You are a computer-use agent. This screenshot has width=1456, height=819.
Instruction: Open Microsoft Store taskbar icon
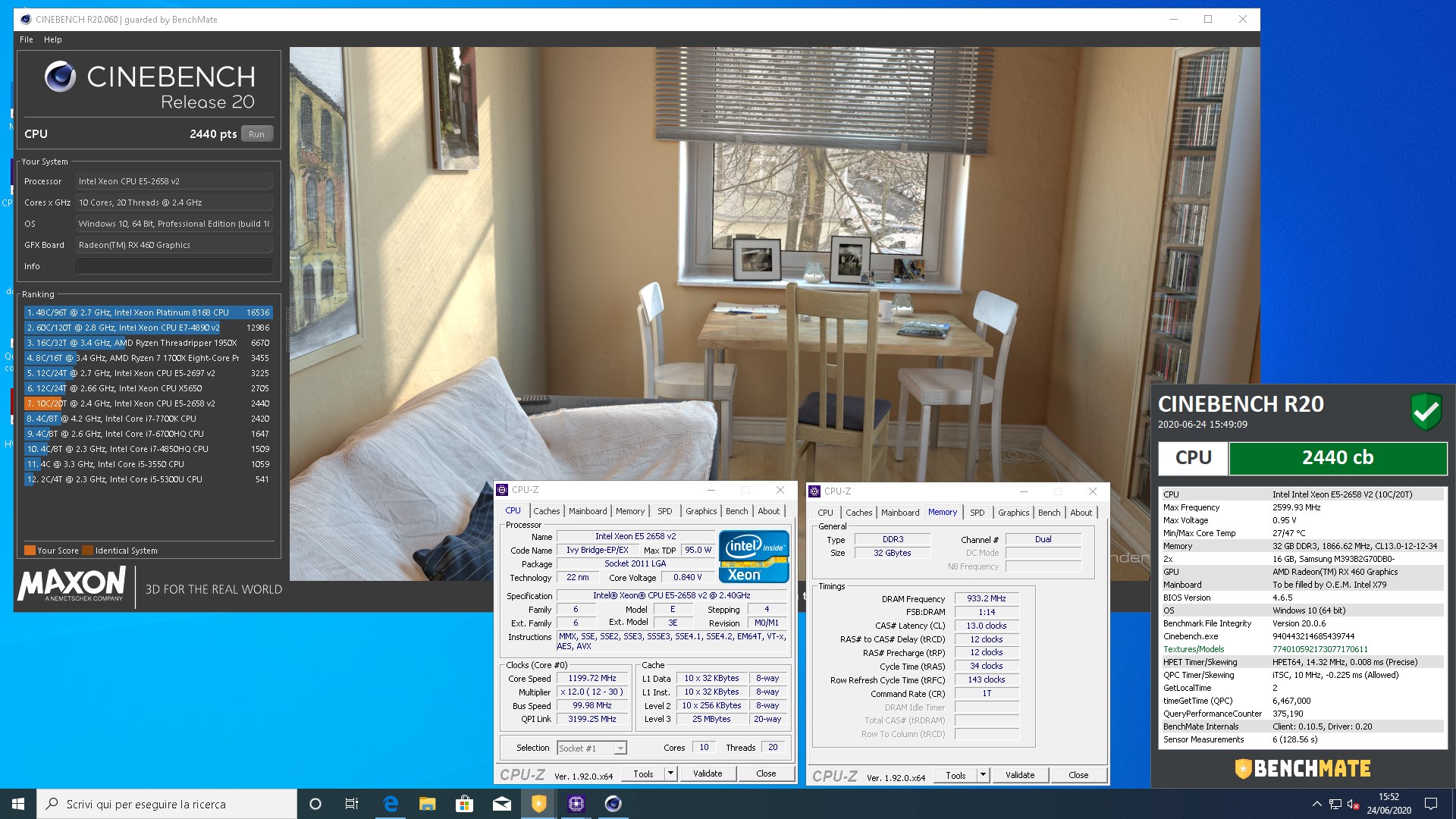click(x=465, y=804)
